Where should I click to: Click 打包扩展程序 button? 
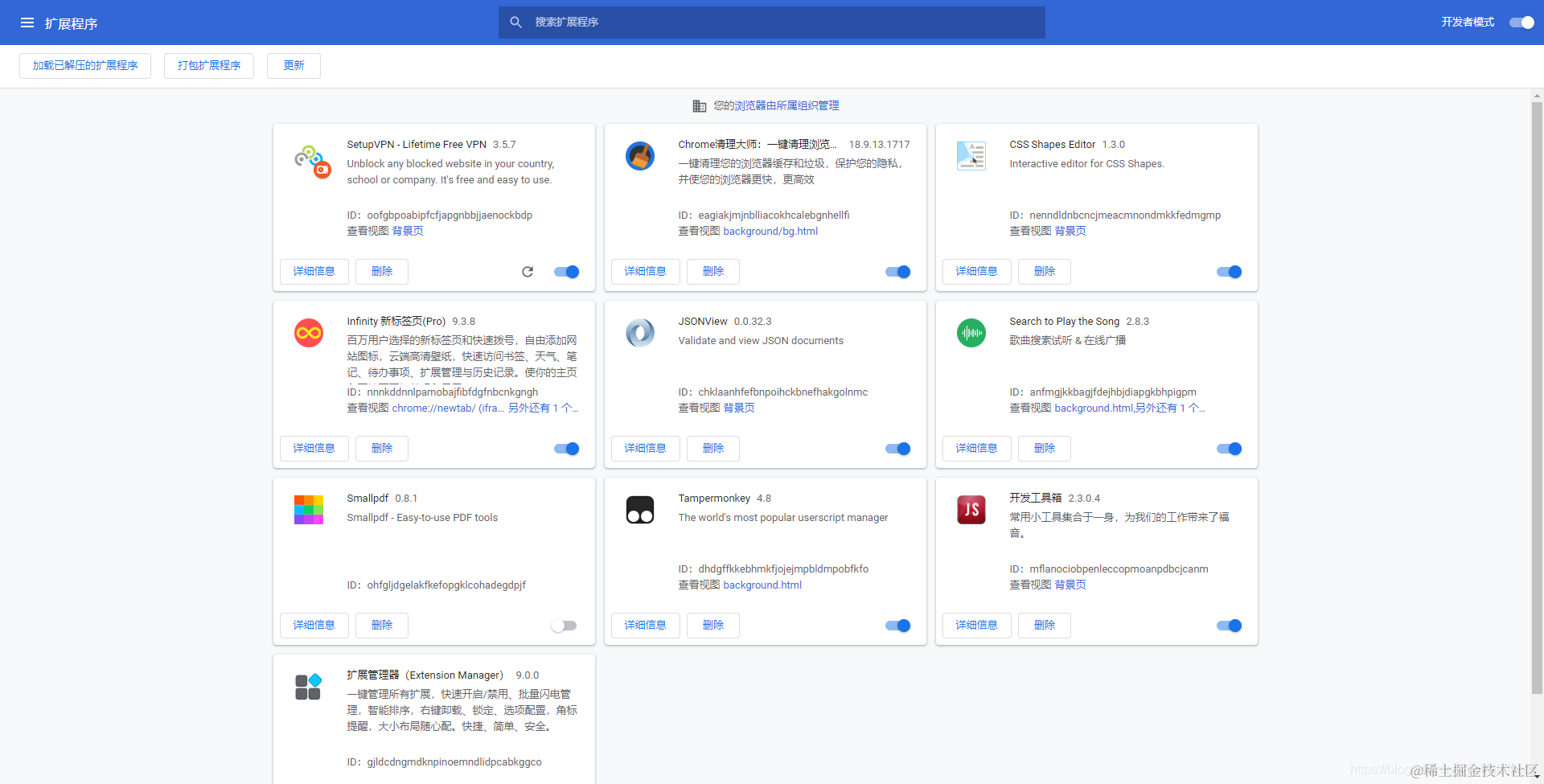pyautogui.click(x=209, y=66)
